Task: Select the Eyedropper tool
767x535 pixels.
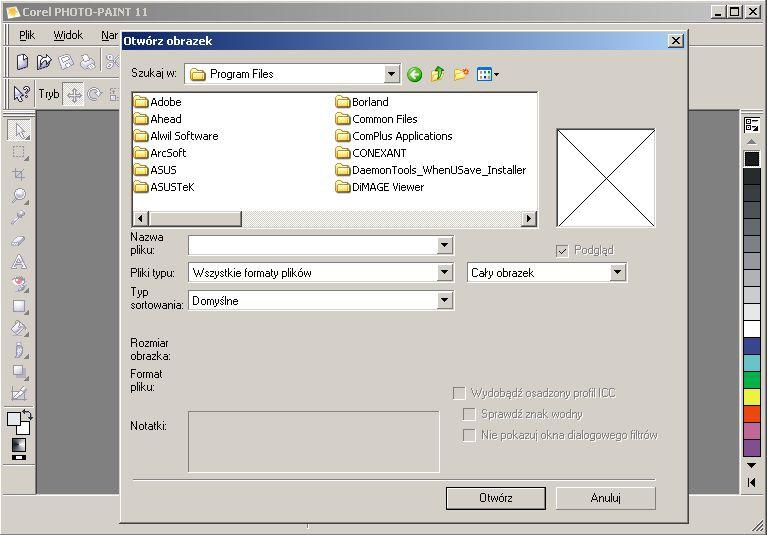Action: click(x=19, y=217)
